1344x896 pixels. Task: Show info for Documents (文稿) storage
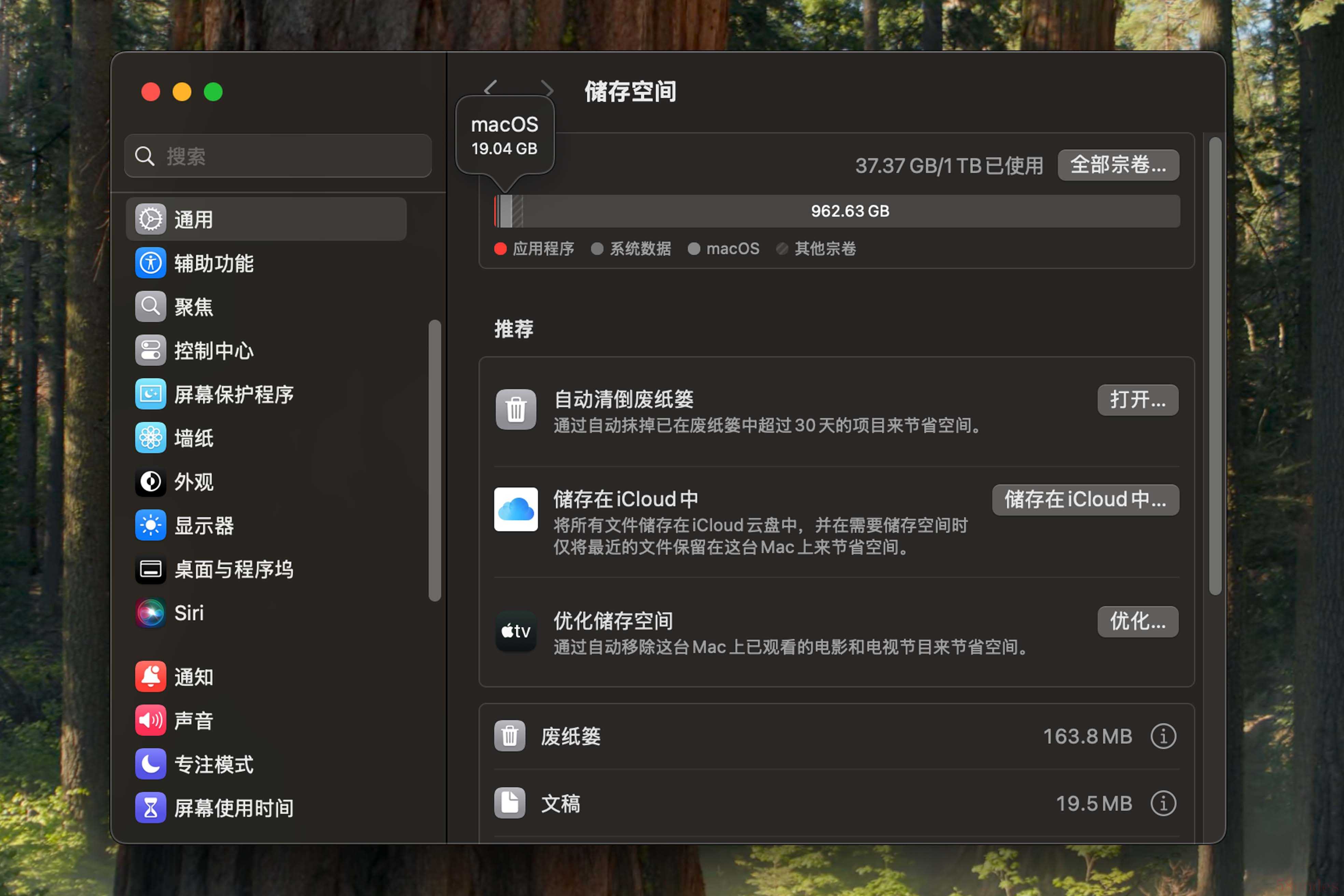coord(1163,803)
